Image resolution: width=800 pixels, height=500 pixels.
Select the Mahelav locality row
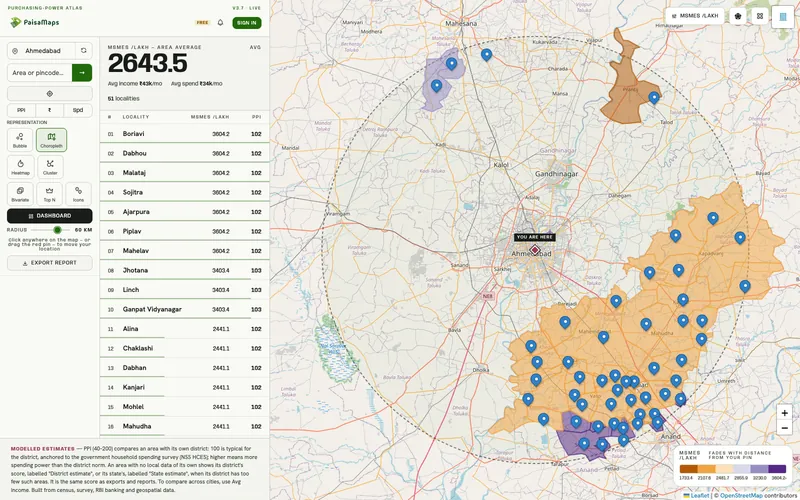pos(184,251)
